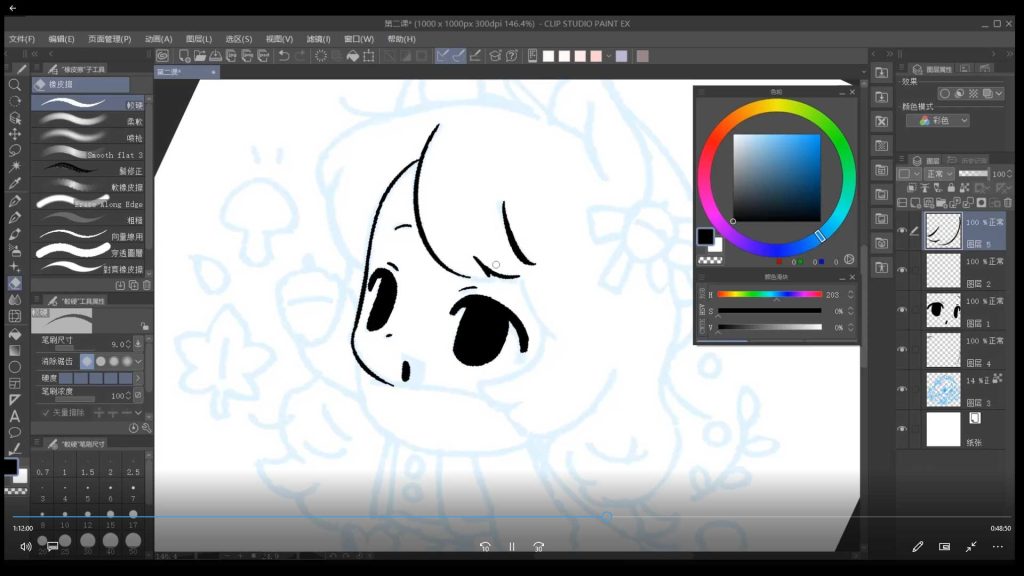Open the 图层(L) menu

point(199,39)
